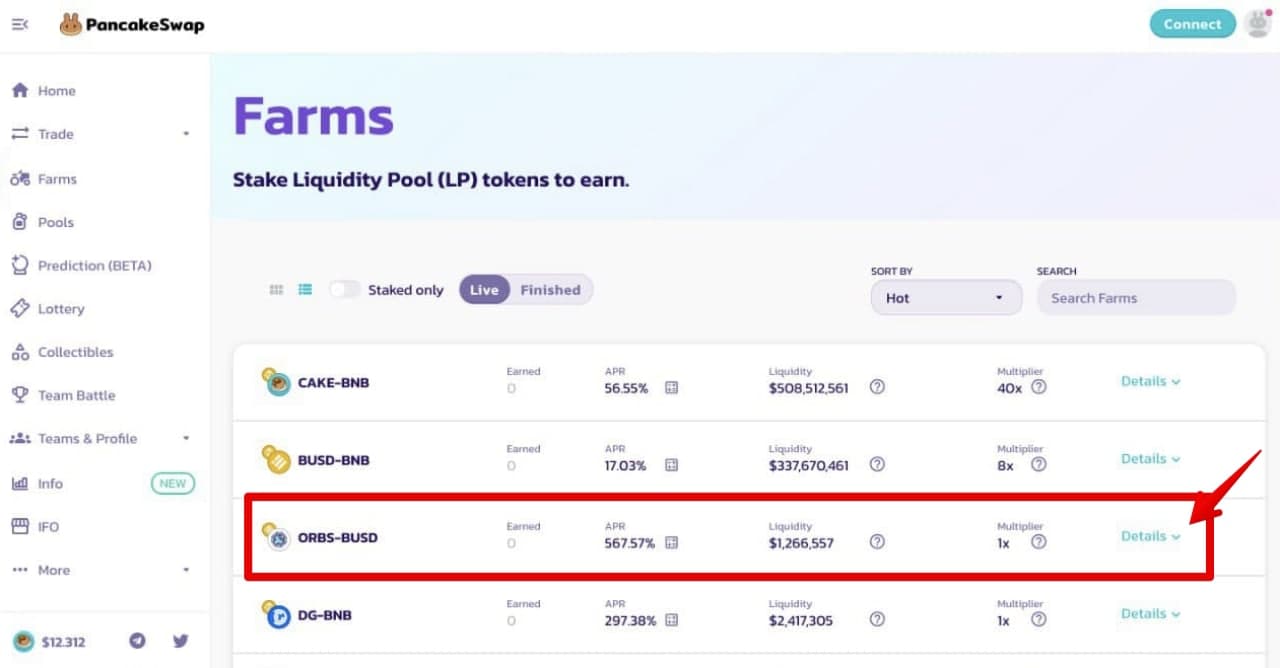Select the Live farms toggle
Image resolution: width=1280 pixels, height=668 pixels.
(484, 290)
